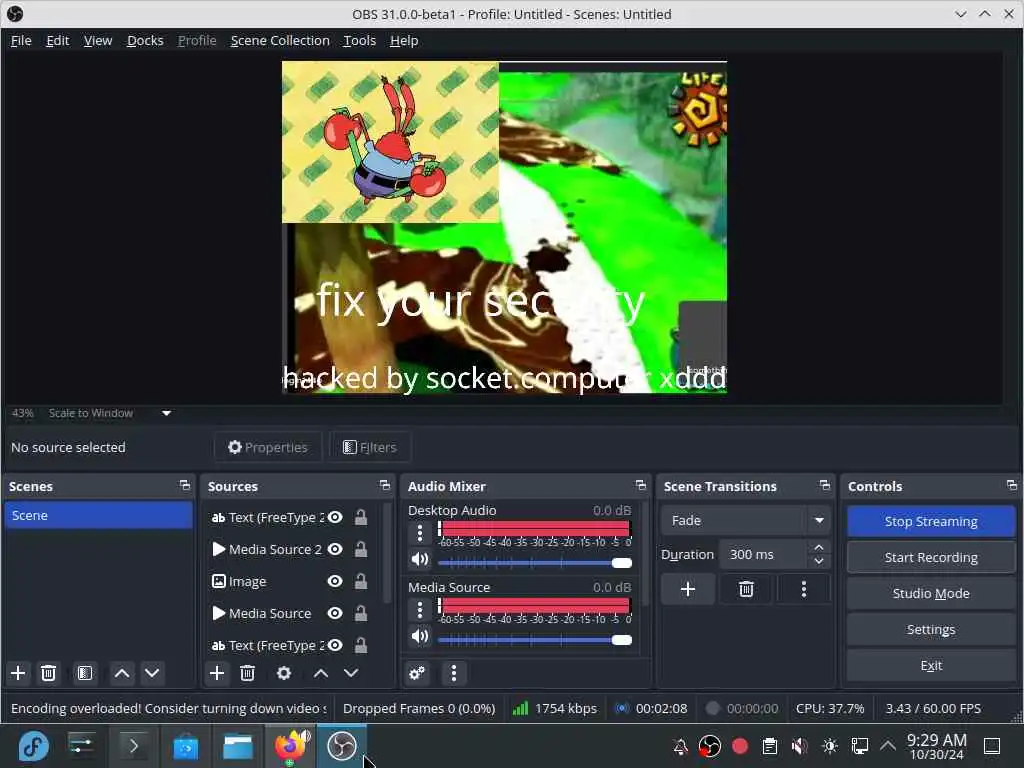Mute Media Source speaker icon
This screenshot has height=768, width=1024.
click(420, 636)
